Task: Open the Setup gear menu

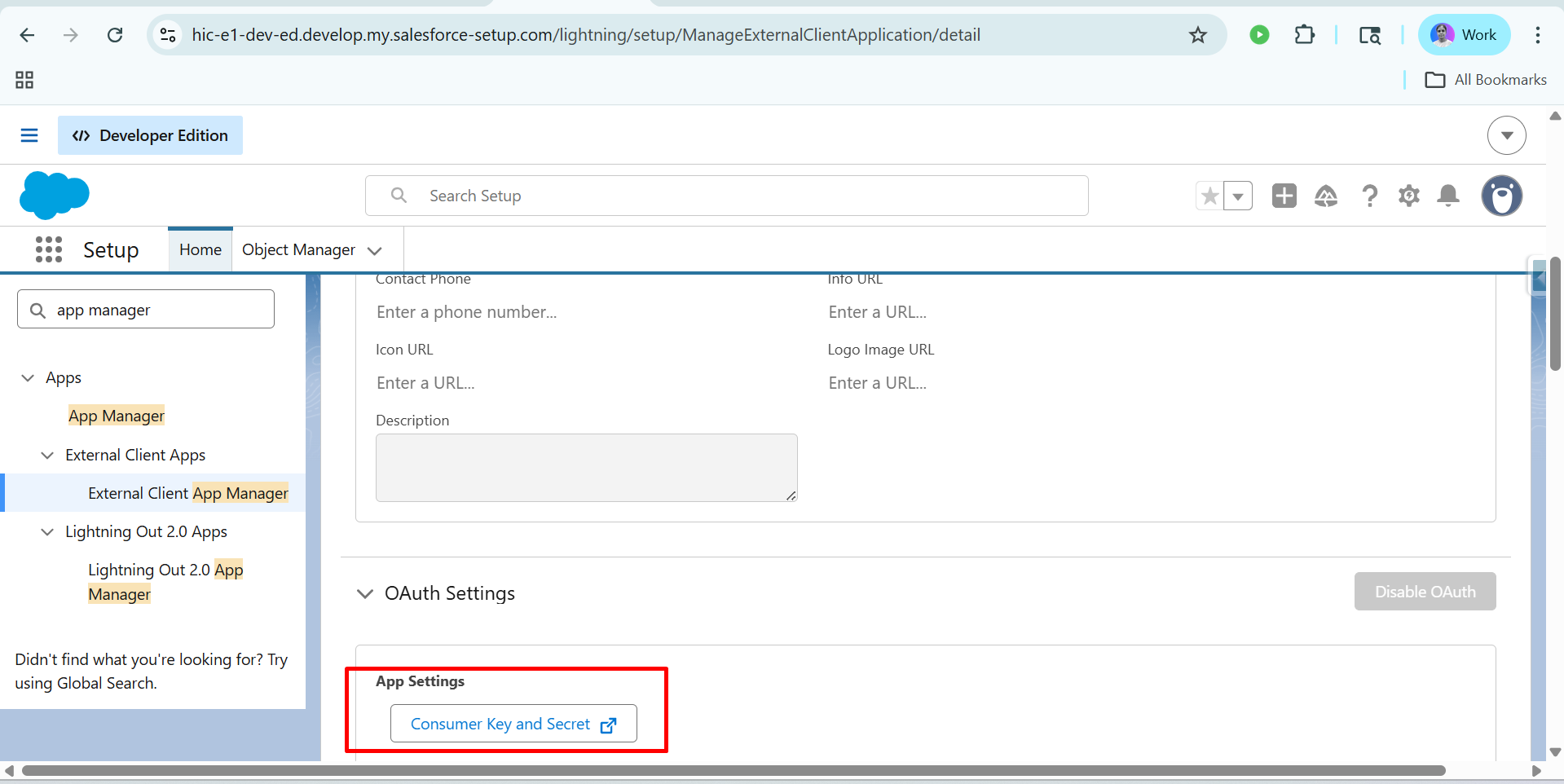Action: (1409, 196)
